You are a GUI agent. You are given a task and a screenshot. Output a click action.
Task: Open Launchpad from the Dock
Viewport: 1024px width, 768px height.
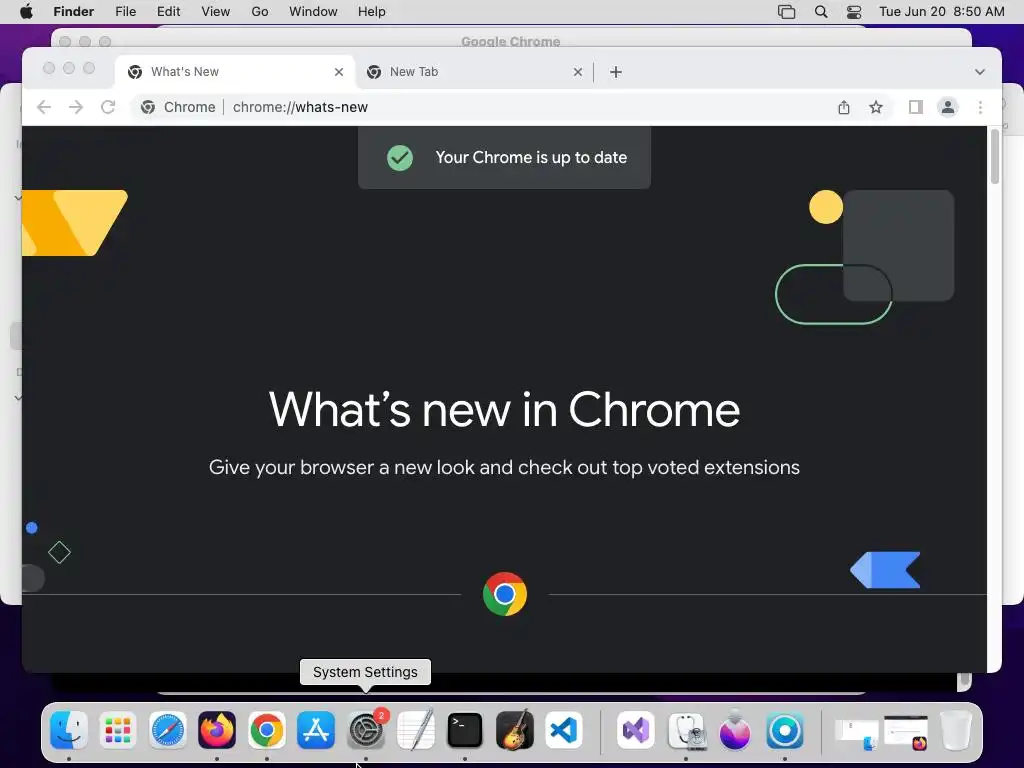tap(118, 730)
